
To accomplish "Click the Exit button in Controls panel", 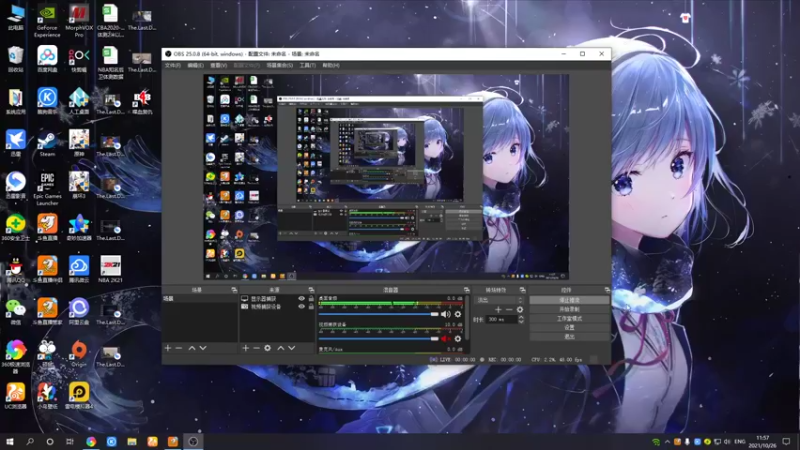I will coord(569,337).
